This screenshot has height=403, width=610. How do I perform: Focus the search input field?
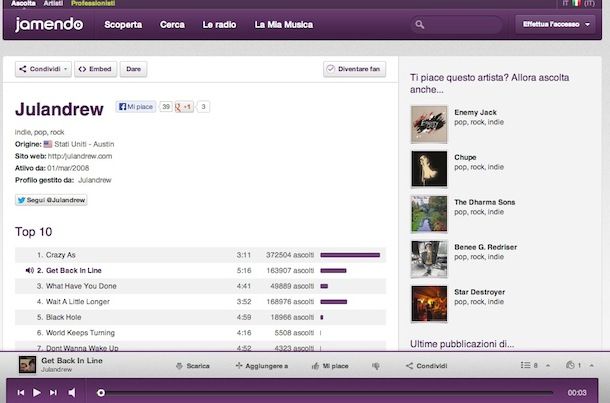pos(456,25)
